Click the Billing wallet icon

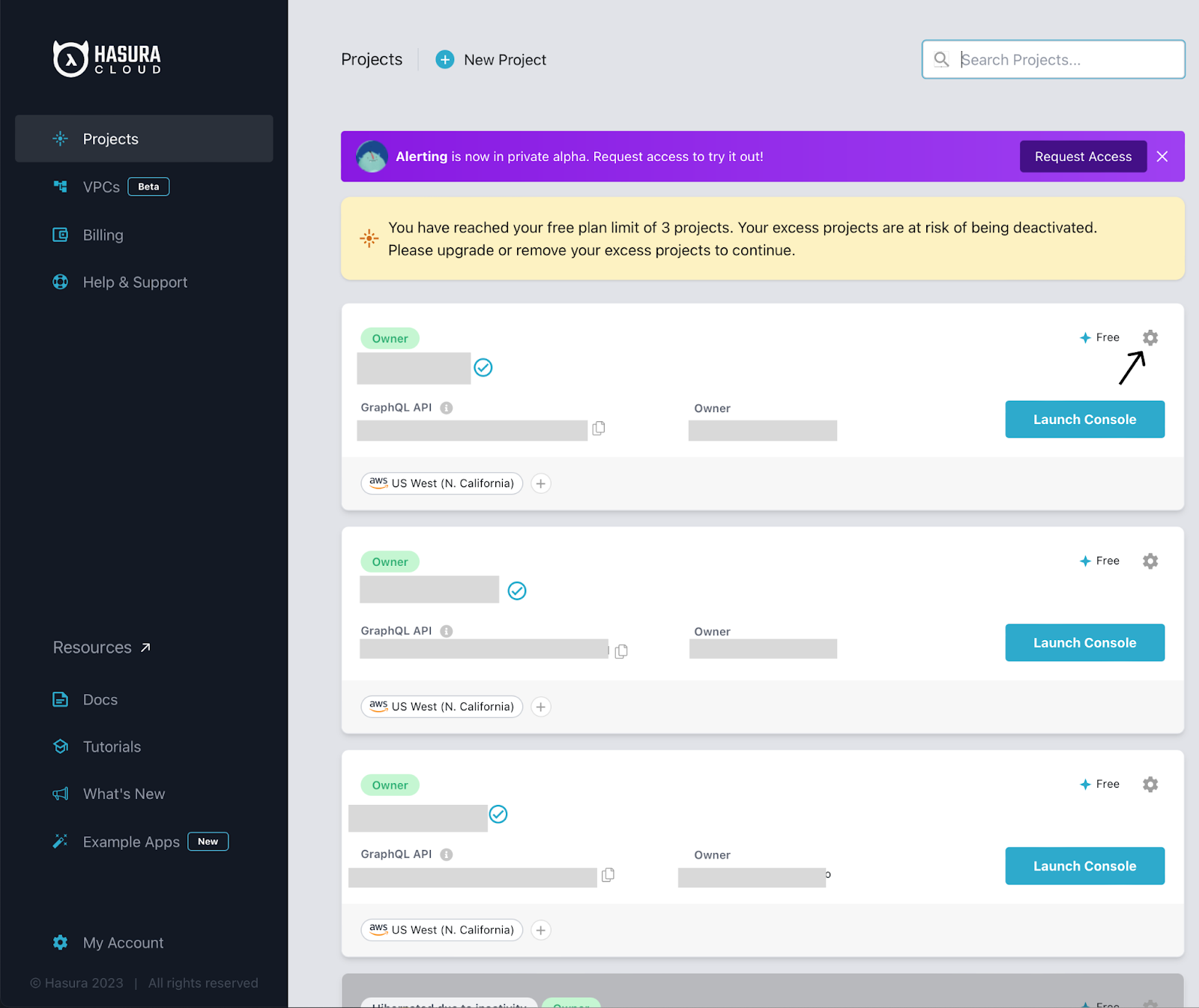coord(61,235)
